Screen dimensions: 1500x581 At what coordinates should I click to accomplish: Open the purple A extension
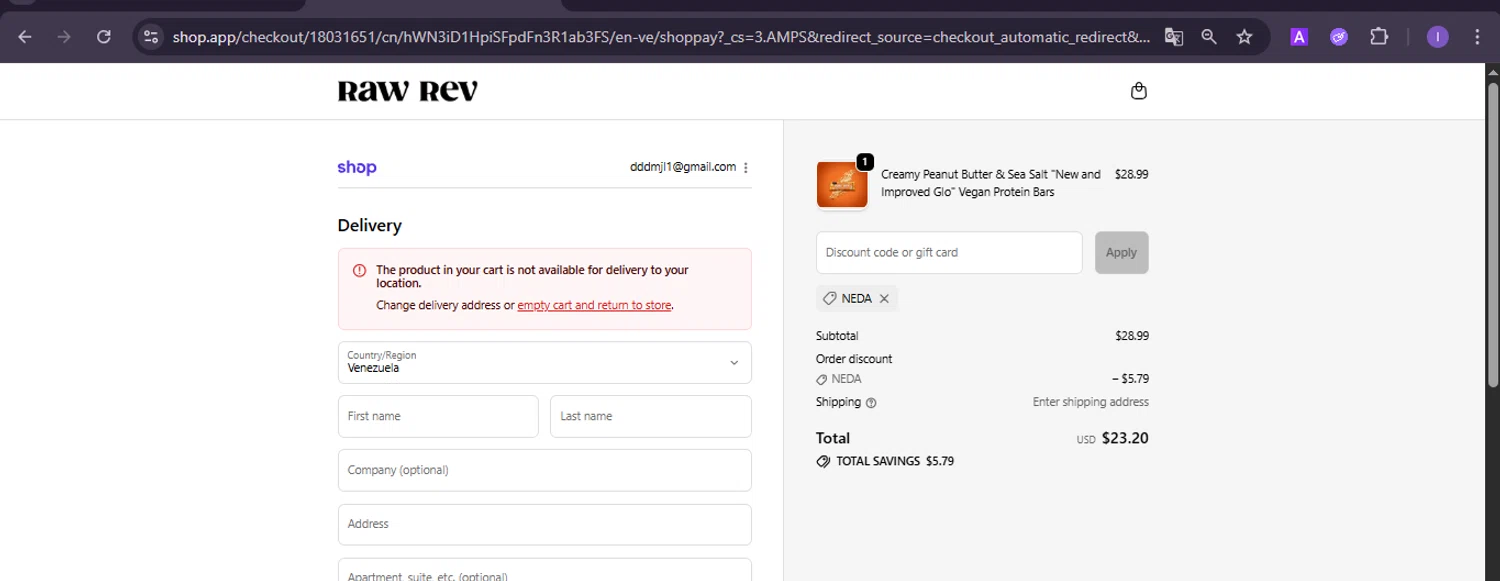pyautogui.click(x=1299, y=37)
